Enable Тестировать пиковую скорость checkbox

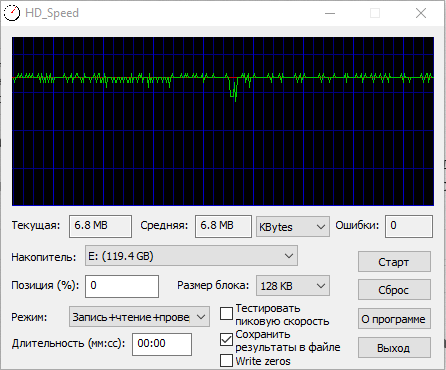pyautogui.click(x=226, y=313)
